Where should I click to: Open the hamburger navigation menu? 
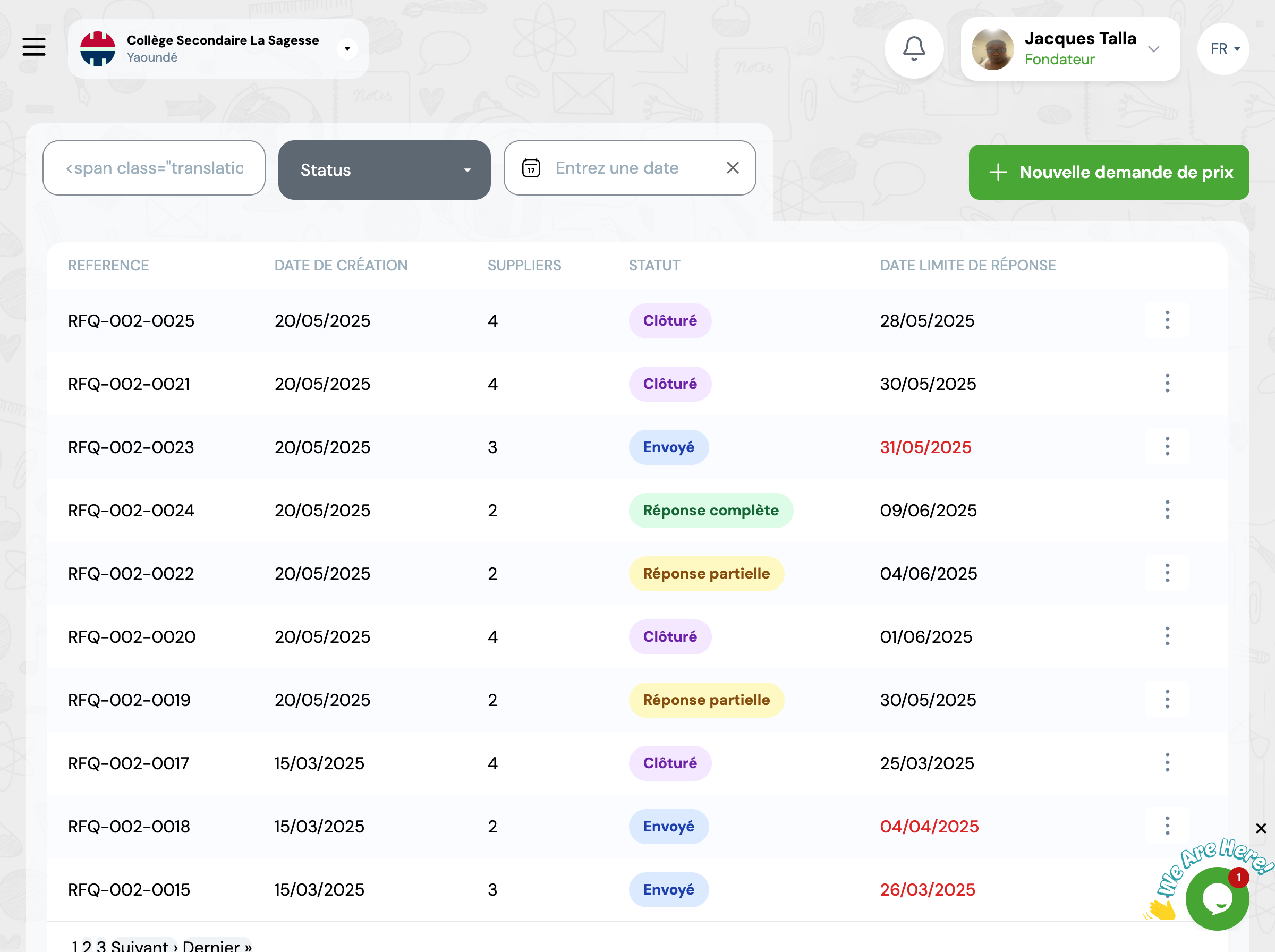34,47
